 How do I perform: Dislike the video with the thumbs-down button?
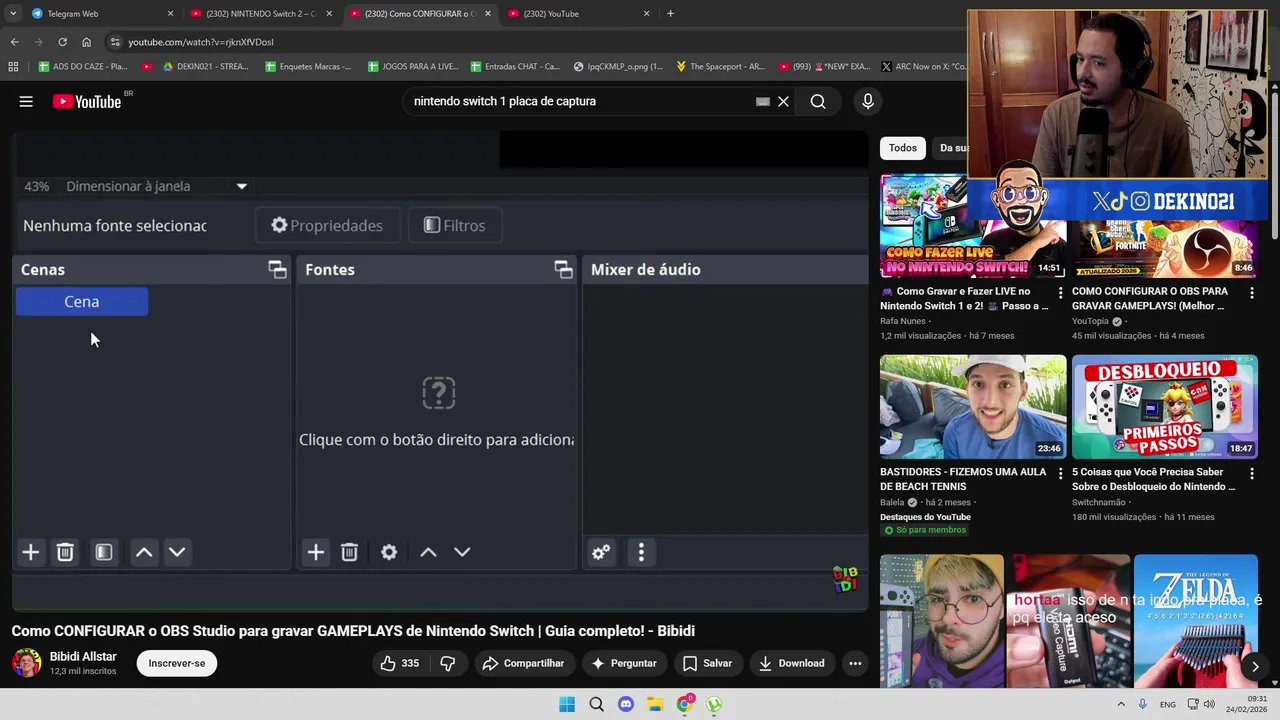(448, 663)
